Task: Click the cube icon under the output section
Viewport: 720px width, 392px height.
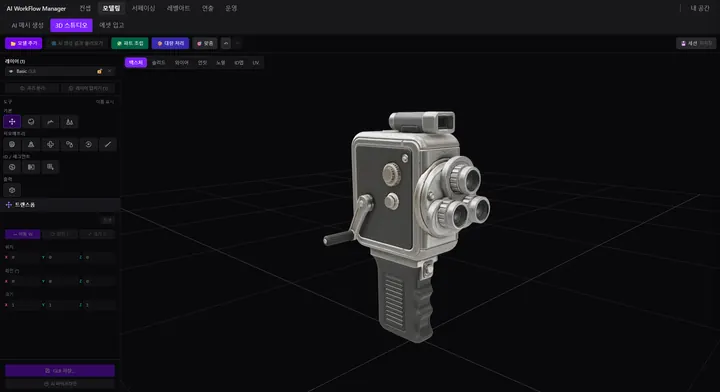Action: (x=12, y=190)
